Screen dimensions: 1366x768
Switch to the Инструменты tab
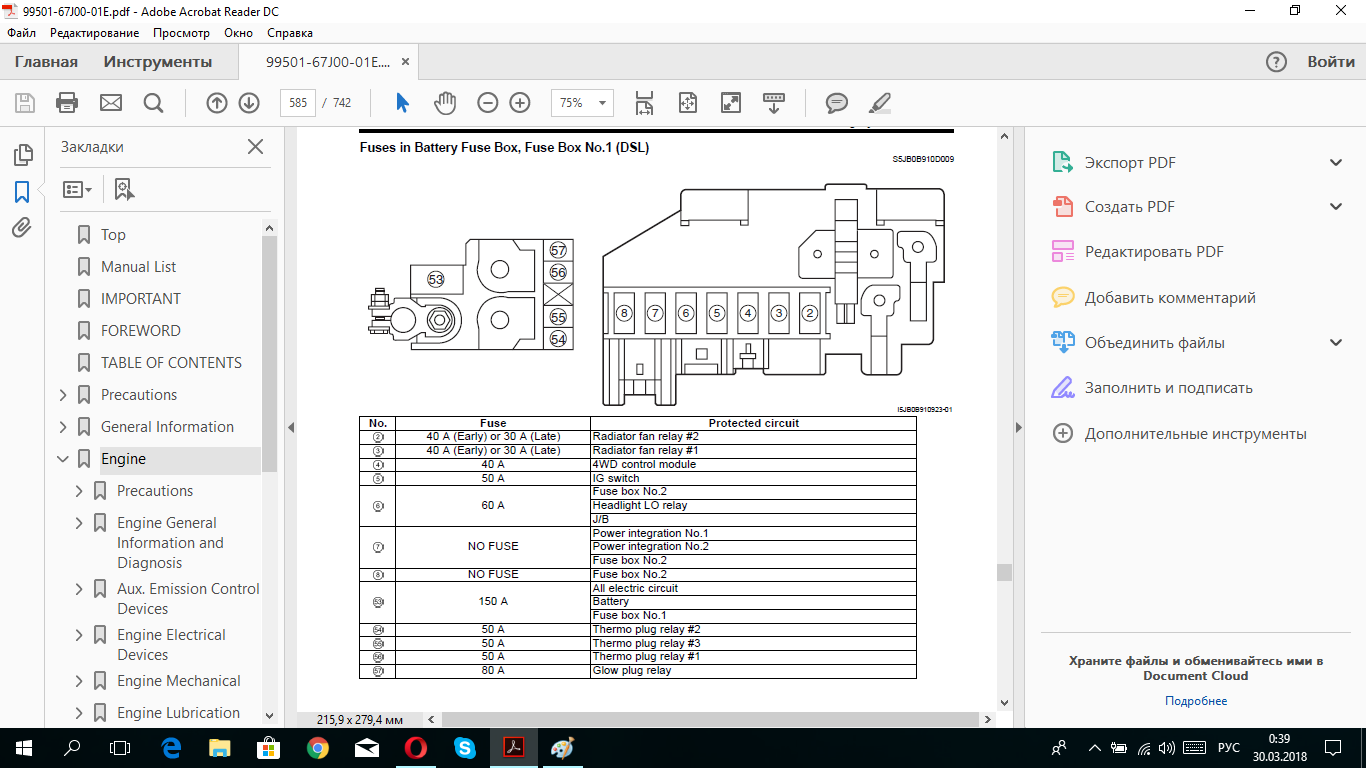click(x=158, y=62)
